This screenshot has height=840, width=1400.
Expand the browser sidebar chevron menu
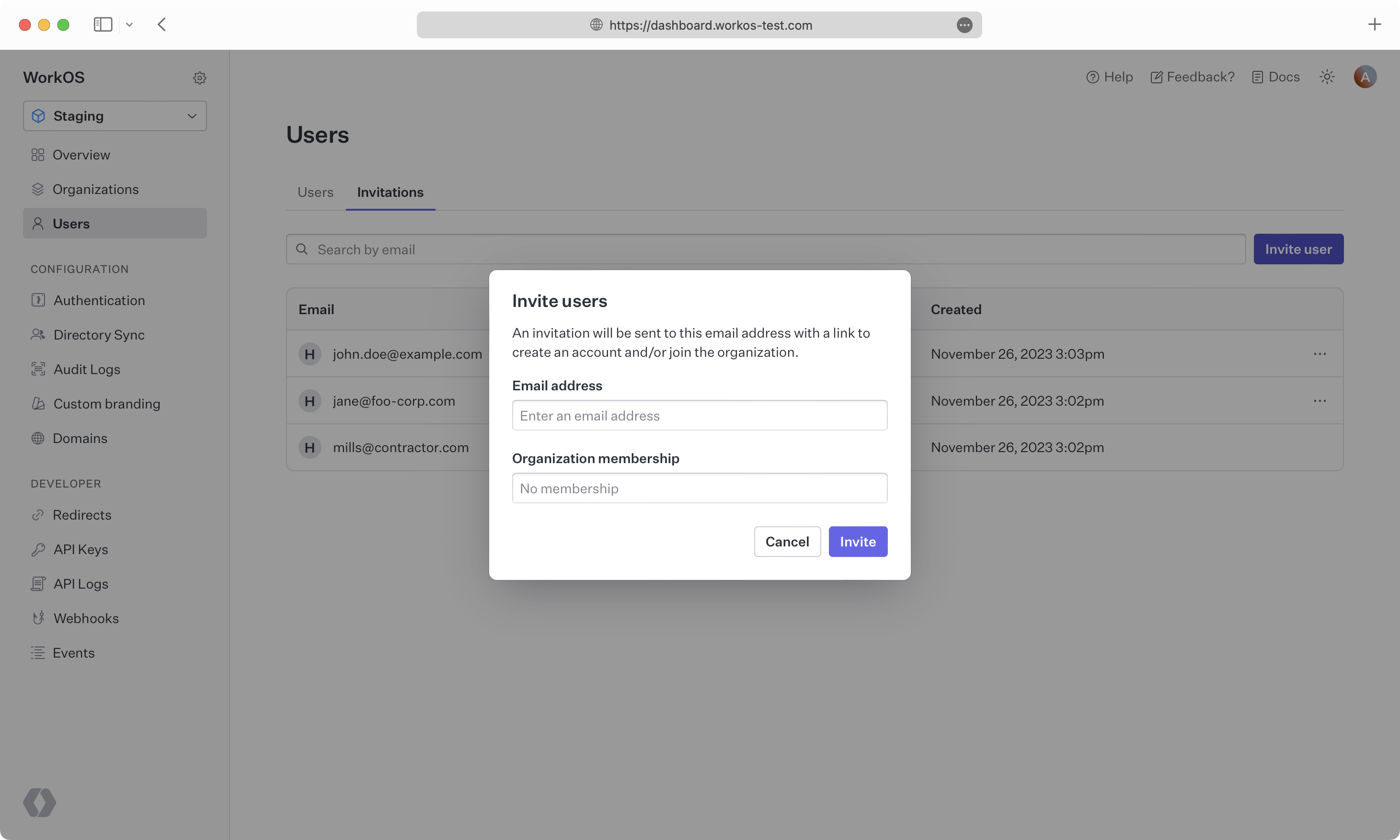130,25
